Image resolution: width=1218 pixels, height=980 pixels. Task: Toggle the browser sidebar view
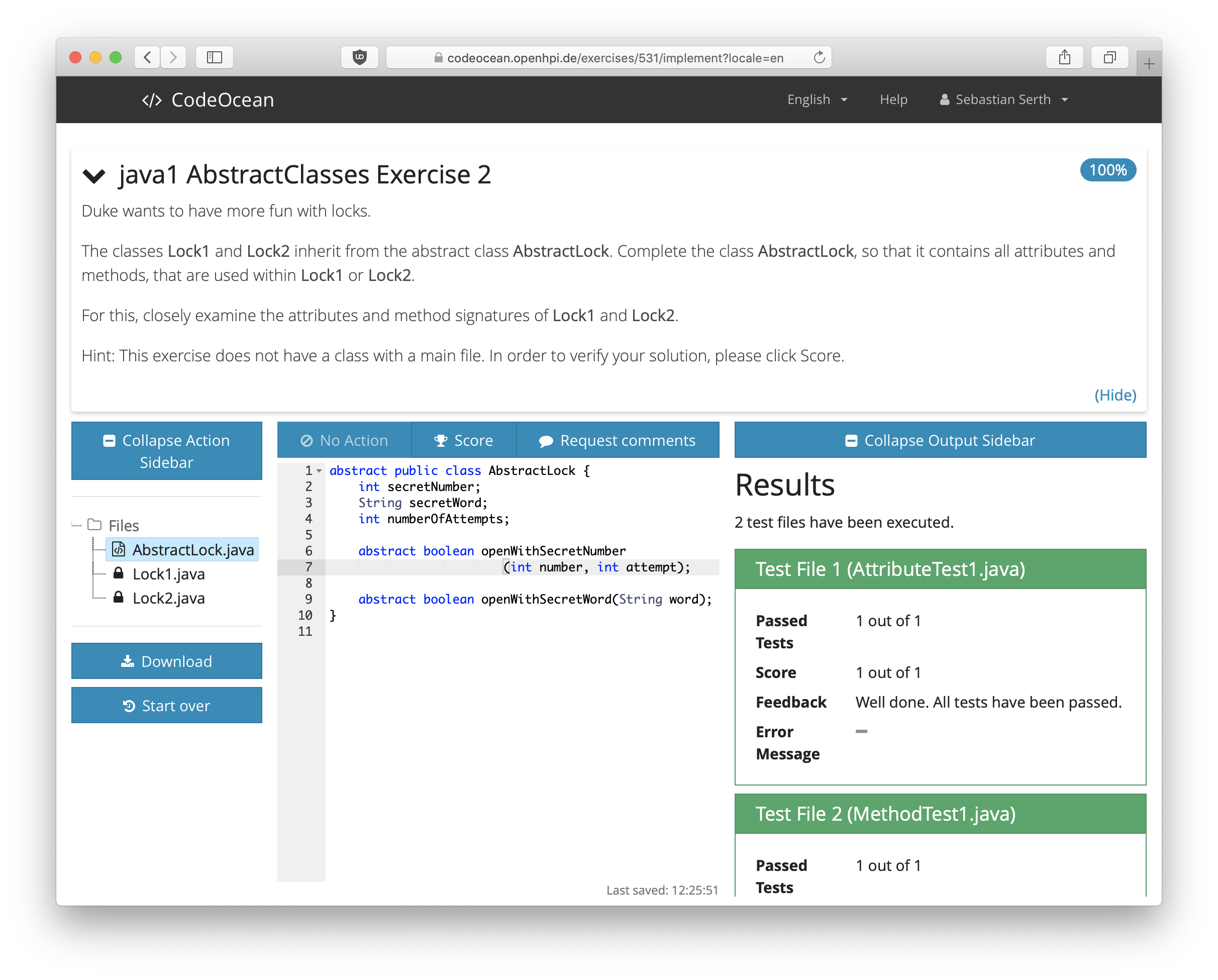(x=214, y=57)
